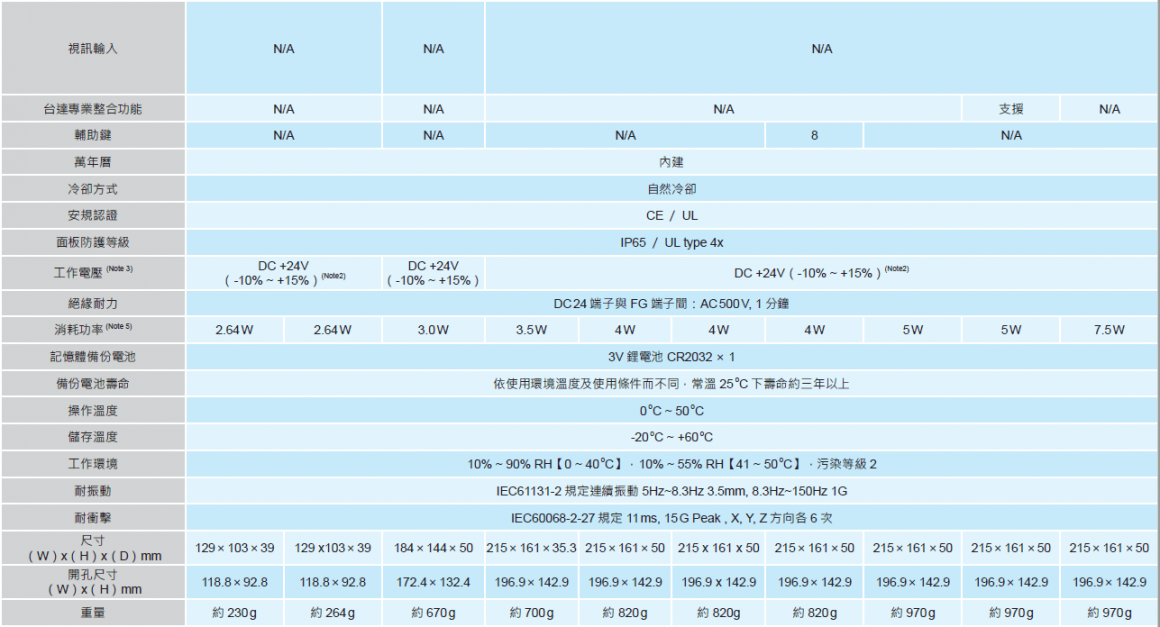Select the IEC61131-2 vibration spec cell
This screenshot has width=1160, height=627.
tap(672, 491)
